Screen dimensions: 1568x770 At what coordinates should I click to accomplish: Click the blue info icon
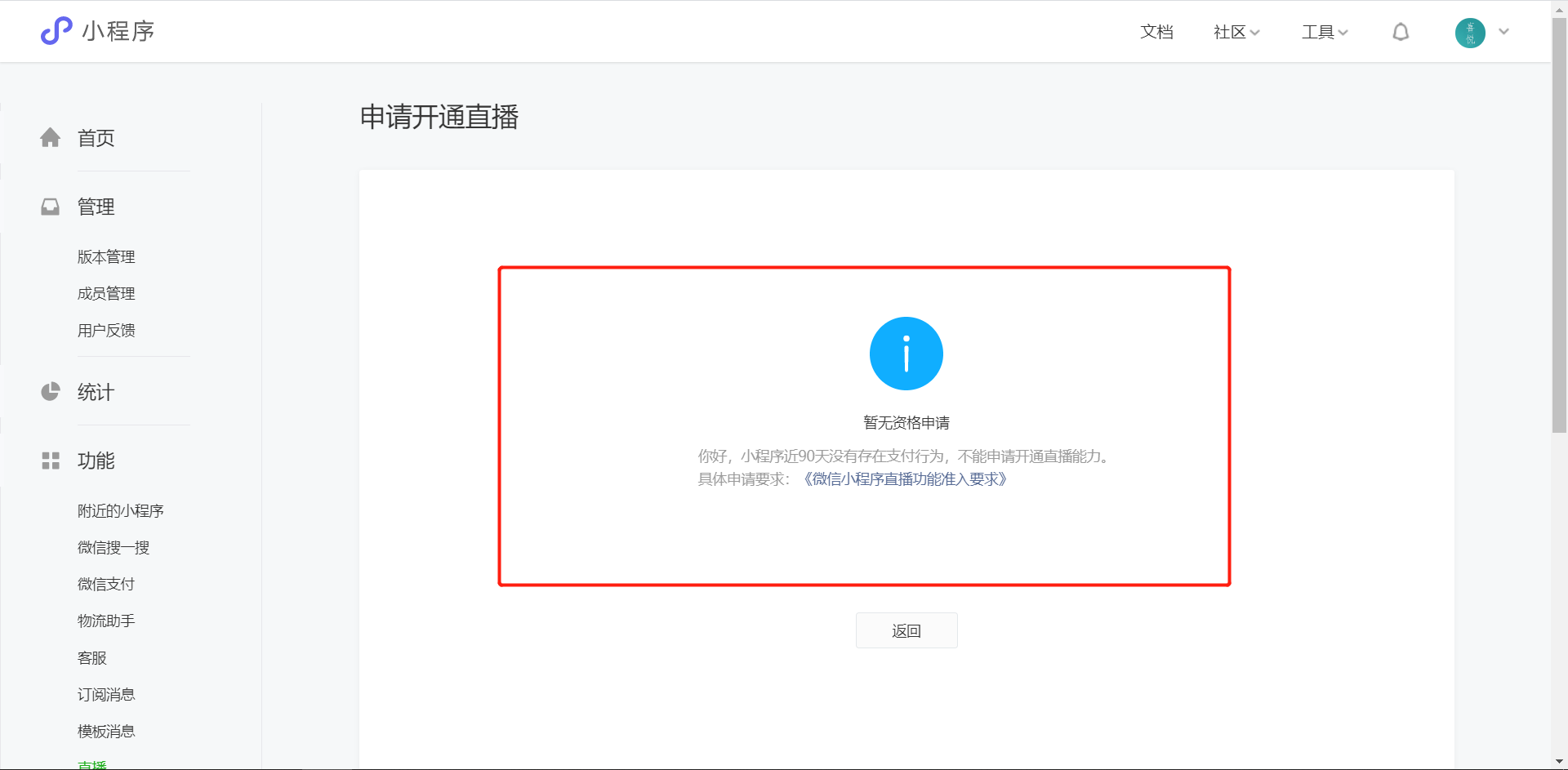(906, 354)
